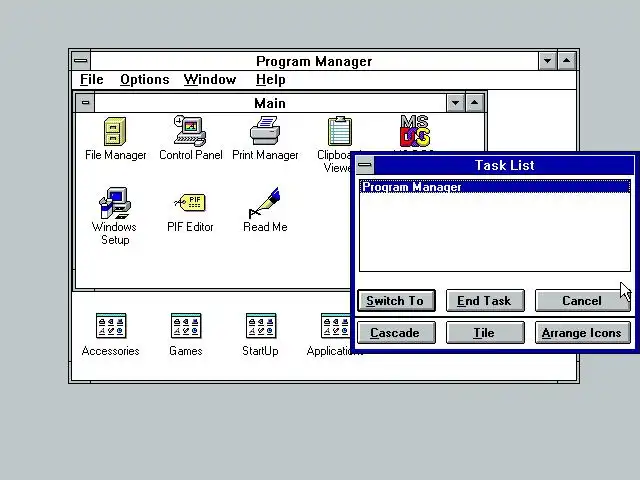Select the Print Manager icon
Screen dimensions: 640x480
coord(265,131)
